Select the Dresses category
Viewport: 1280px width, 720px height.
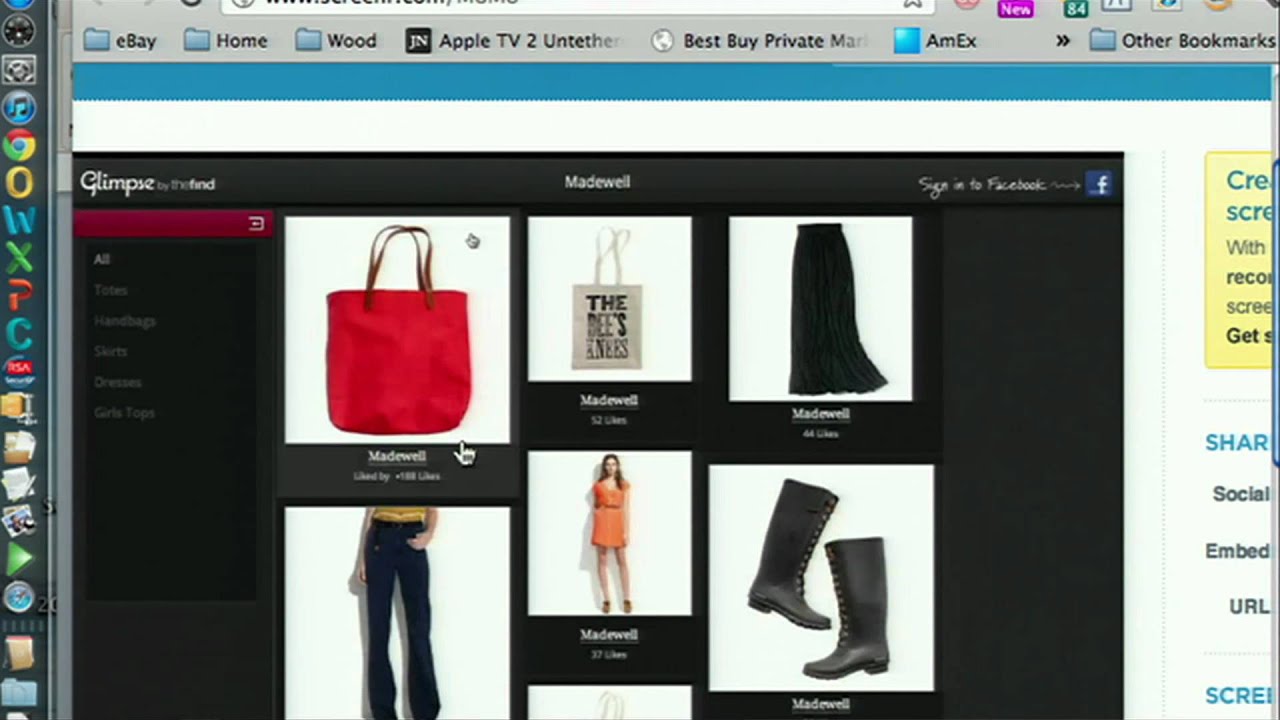pos(118,382)
